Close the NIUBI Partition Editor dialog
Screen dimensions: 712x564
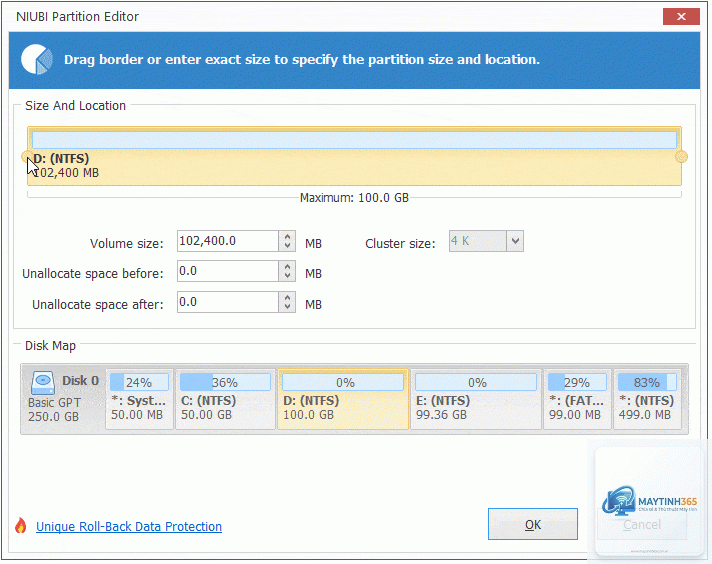[681, 16]
